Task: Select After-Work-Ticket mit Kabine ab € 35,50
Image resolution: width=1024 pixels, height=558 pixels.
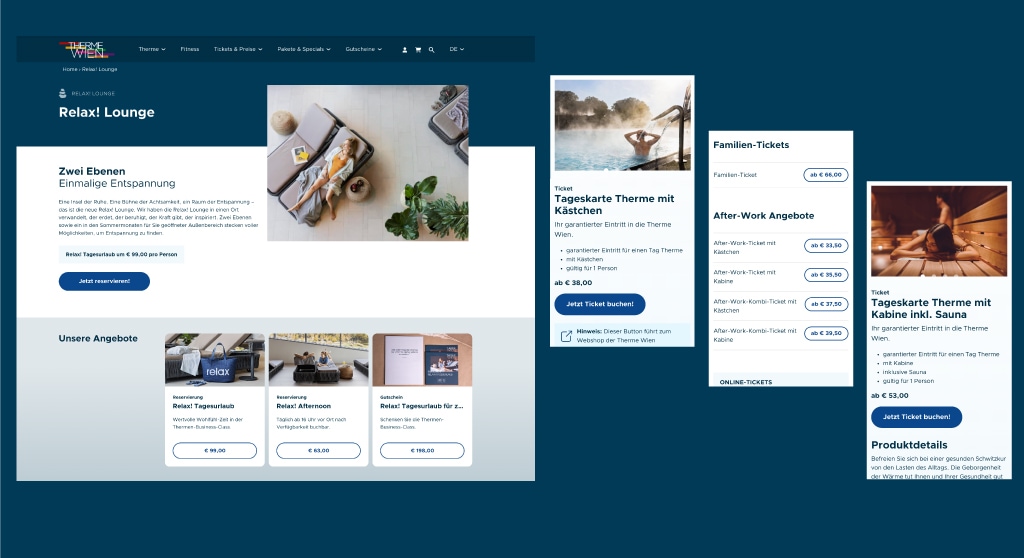Action: pos(825,275)
